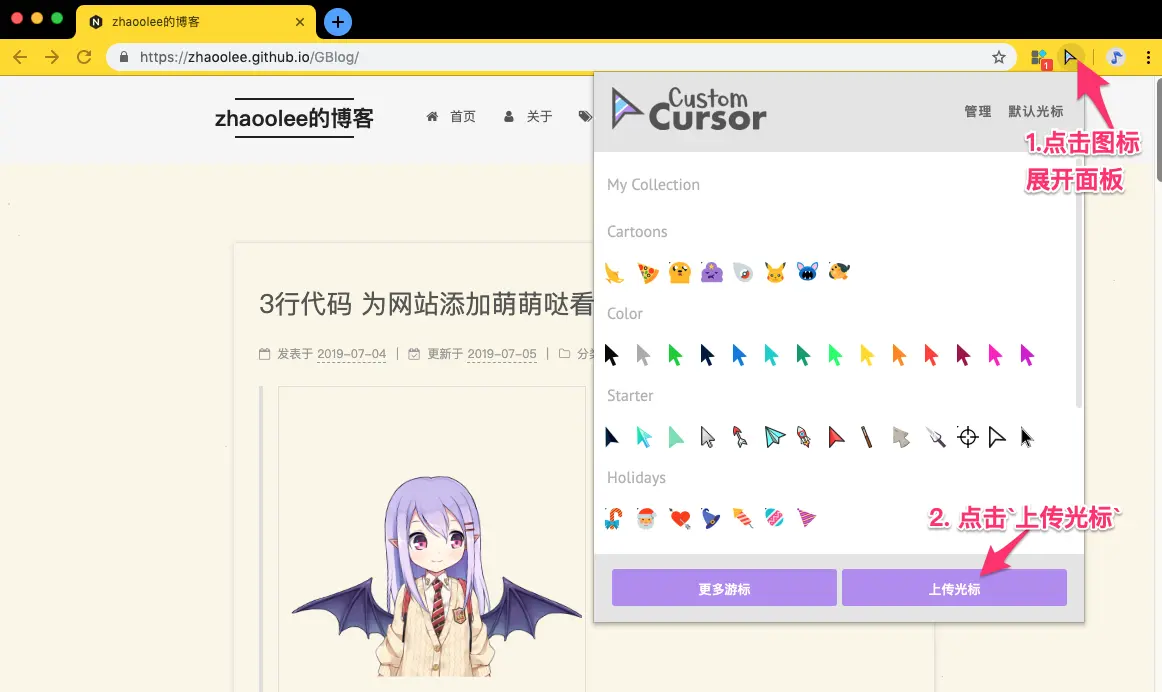This screenshot has height=692, width=1162.
Task: Click the 上传光标 upload button
Action: tap(954, 588)
